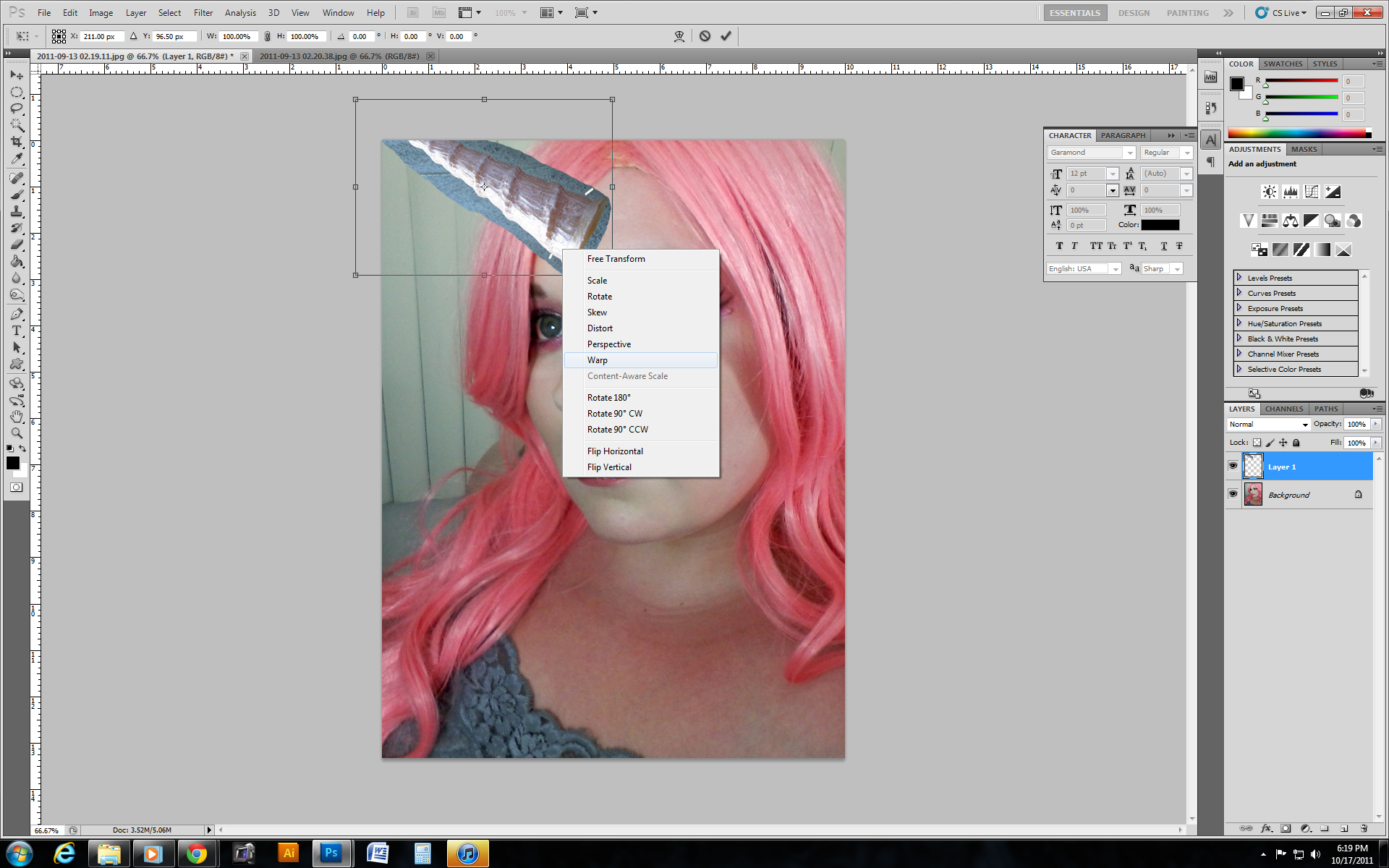Toggle visibility of Layer 1
Image resolution: width=1389 pixels, height=868 pixels.
pyautogui.click(x=1232, y=466)
